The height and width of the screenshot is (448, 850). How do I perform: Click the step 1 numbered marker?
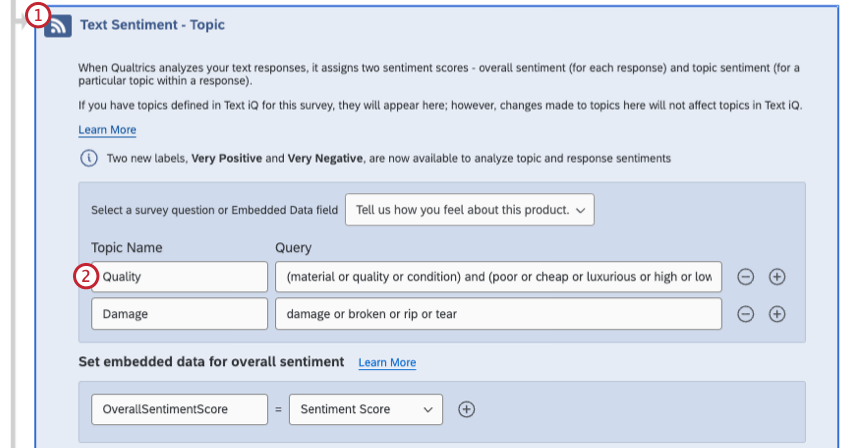tap(37, 15)
